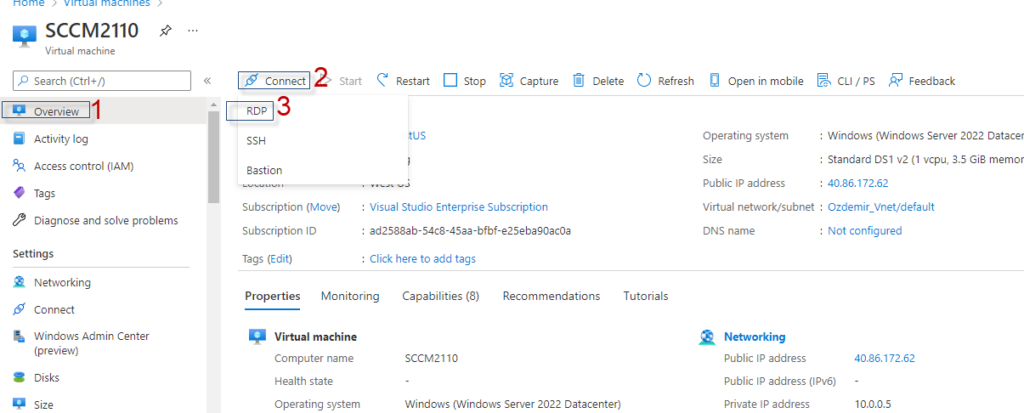Click the Restart icon
The width and height of the screenshot is (1024, 413).
pos(383,80)
